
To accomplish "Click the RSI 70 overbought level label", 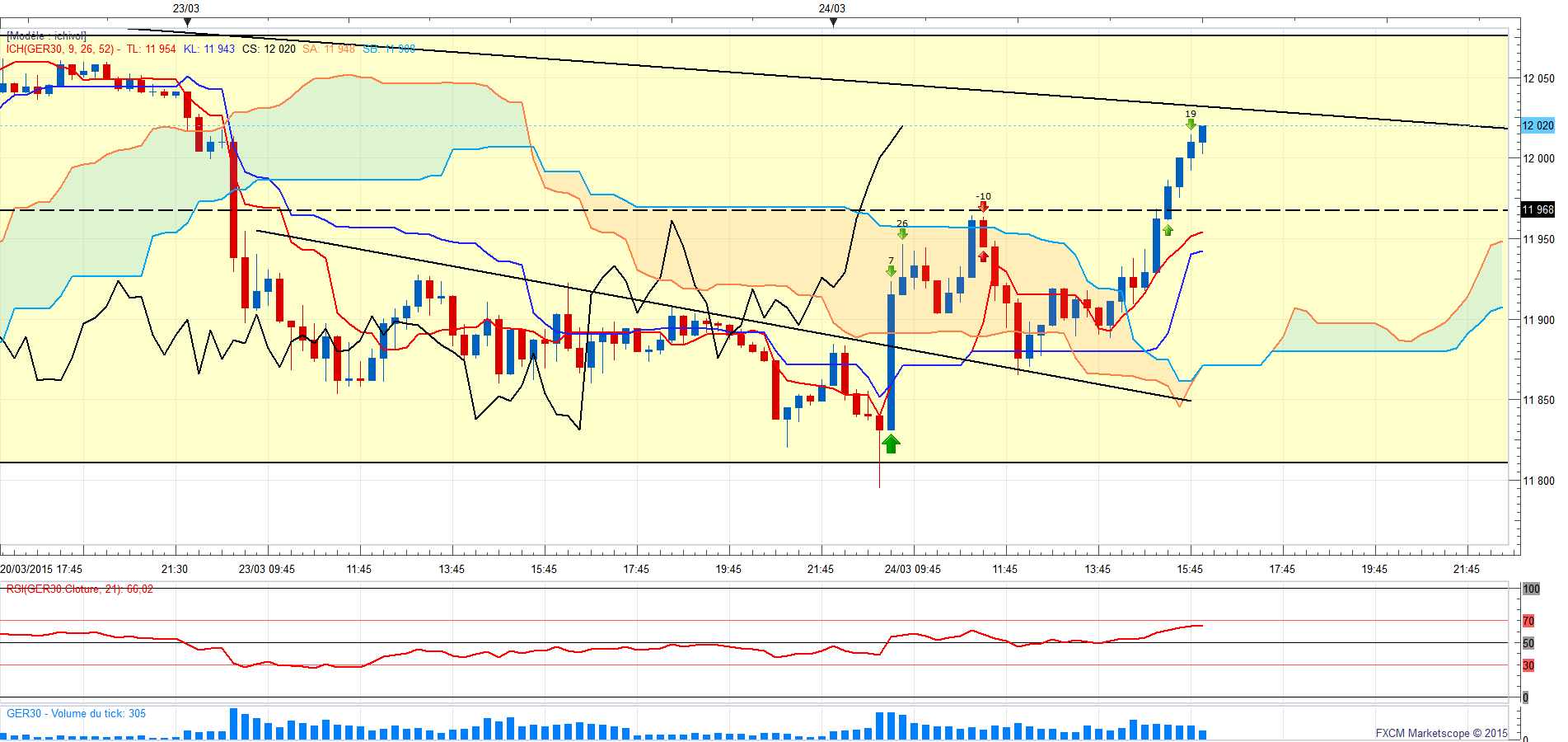I will click(1528, 621).
